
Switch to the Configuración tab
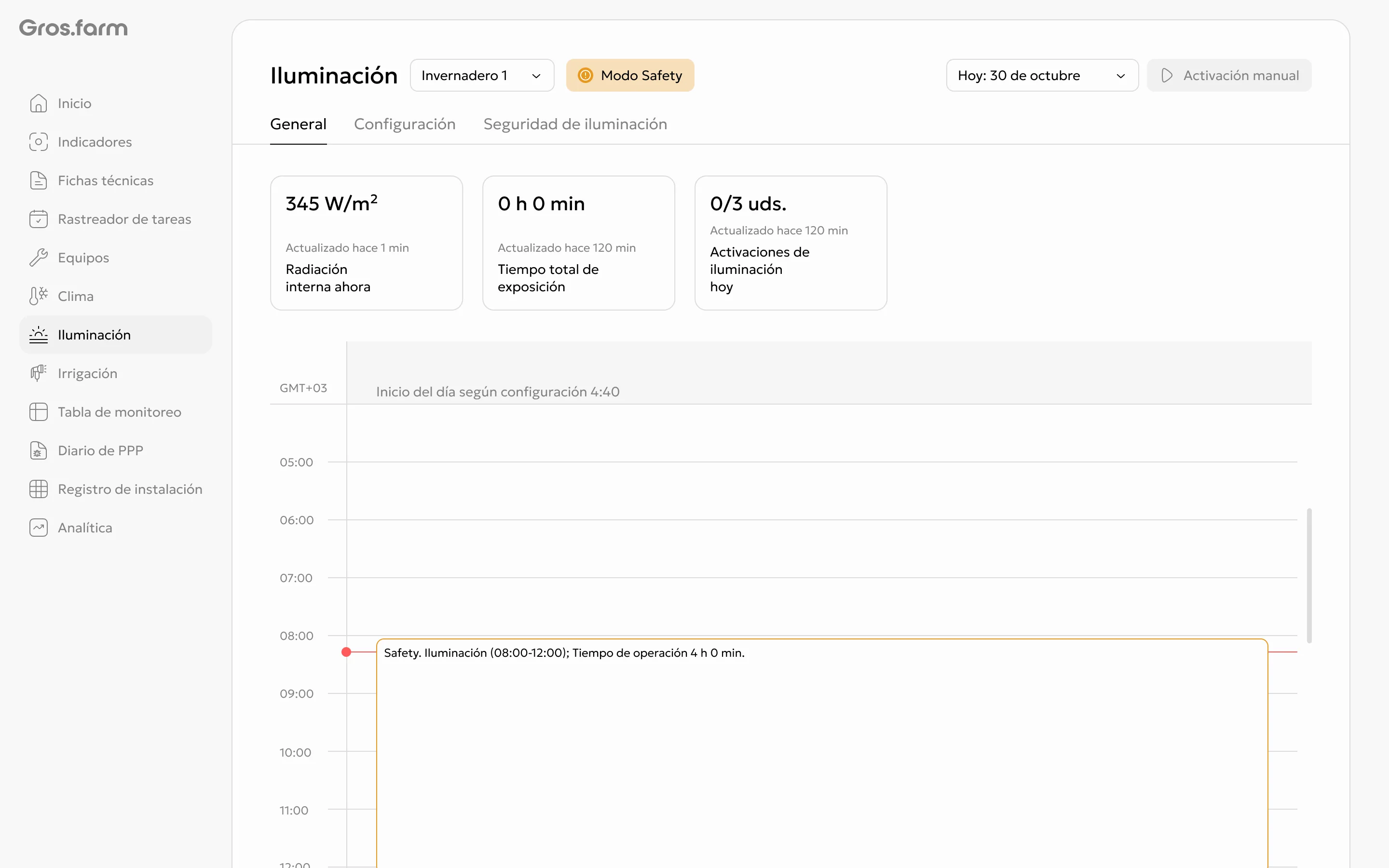tap(405, 124)
